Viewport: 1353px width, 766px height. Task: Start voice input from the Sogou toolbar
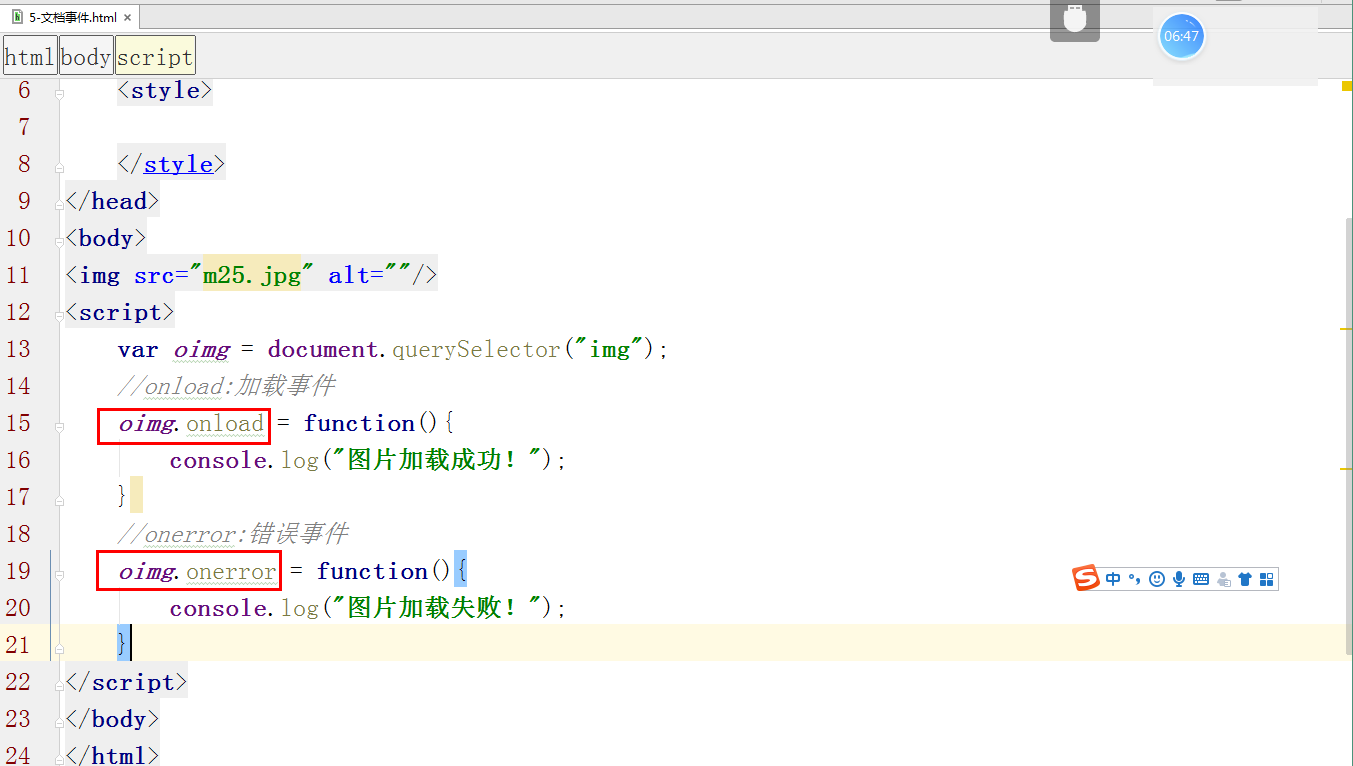tap(1179, 578)
